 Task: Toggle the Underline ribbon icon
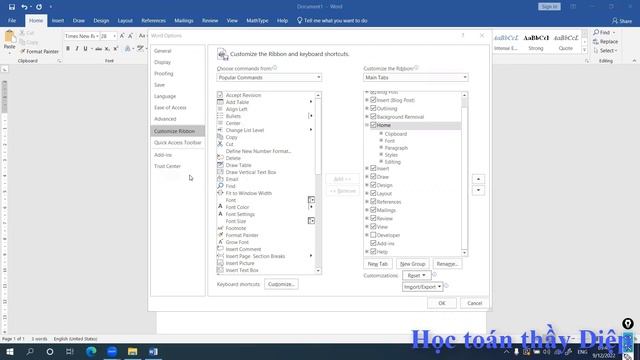click(x=85, y=49)
